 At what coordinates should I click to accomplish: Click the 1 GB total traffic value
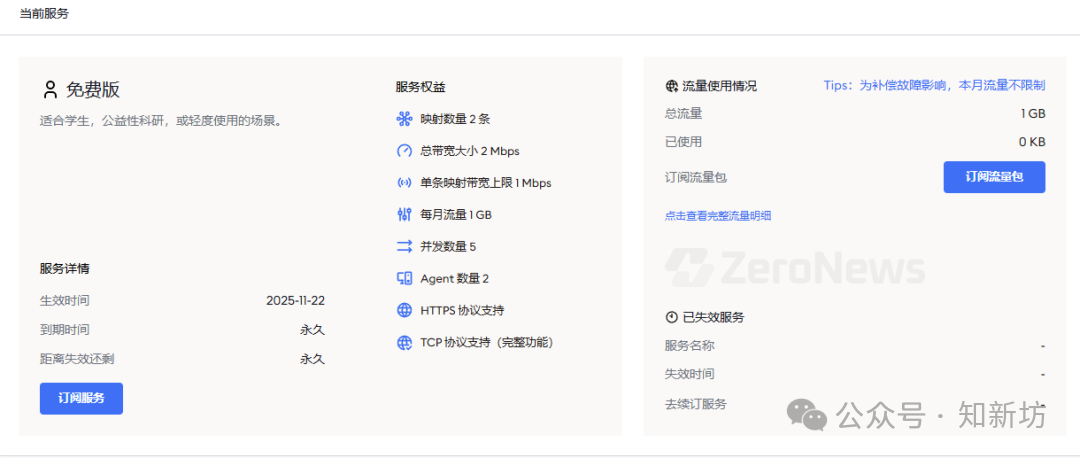1033,114
